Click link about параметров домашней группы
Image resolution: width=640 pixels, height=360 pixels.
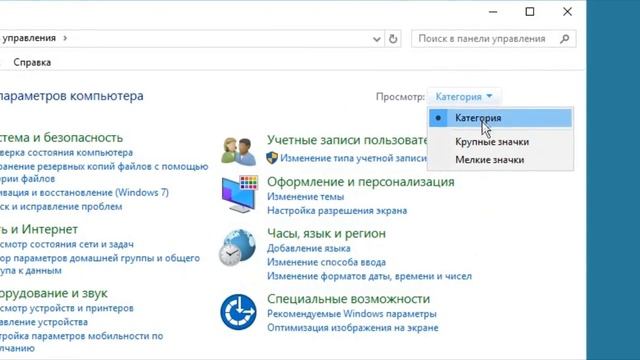click(100, 264)
